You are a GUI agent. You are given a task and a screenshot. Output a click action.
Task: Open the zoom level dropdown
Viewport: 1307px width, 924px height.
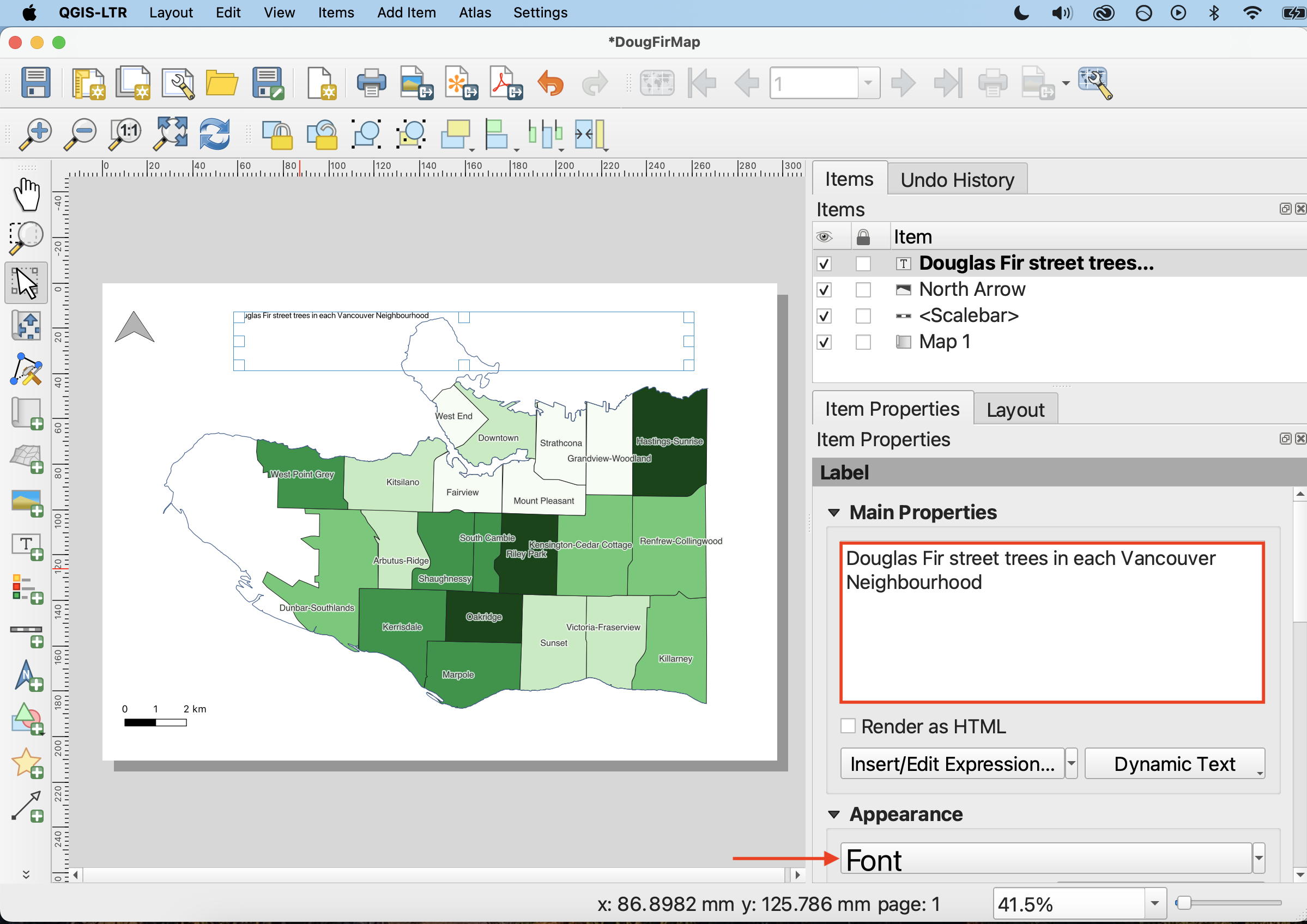[x=1154, y=903]
